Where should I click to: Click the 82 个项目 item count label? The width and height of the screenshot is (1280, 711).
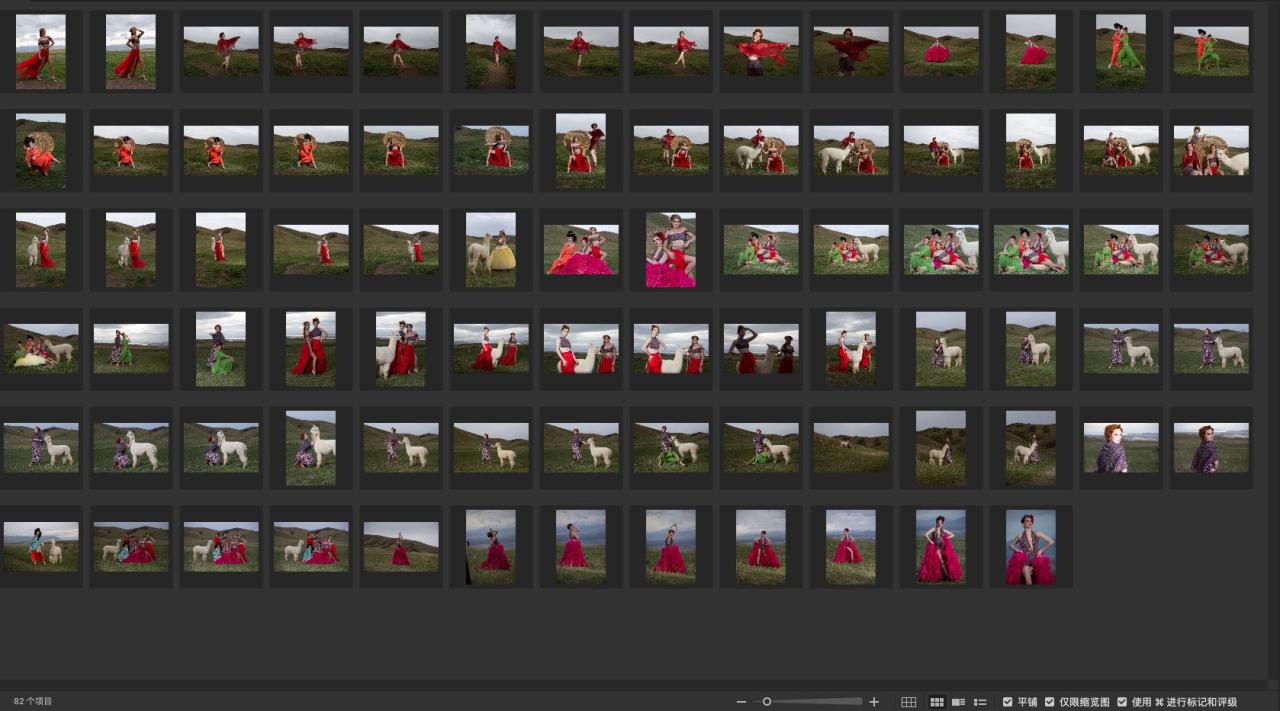(33, 702)
